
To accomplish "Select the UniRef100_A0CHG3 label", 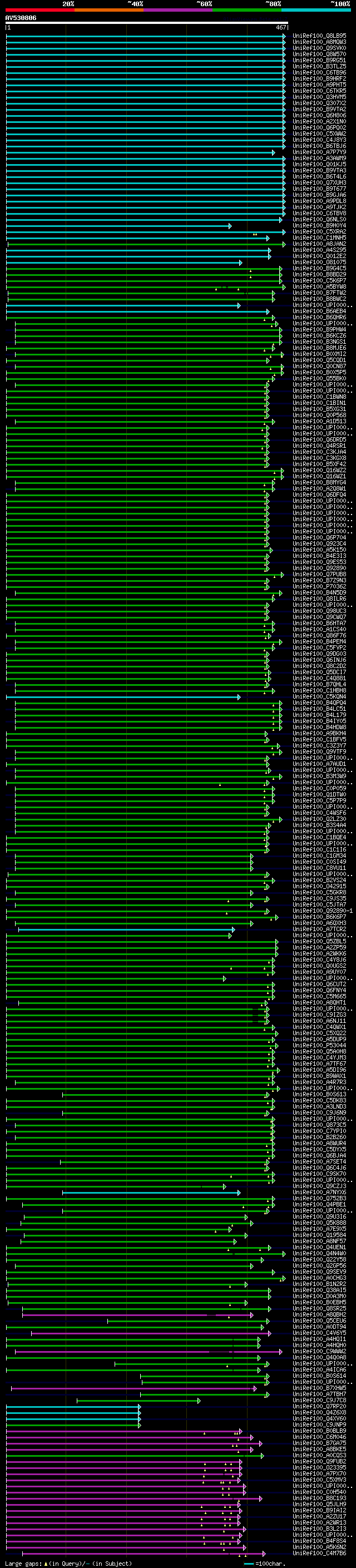I will tap(319, 1278).
